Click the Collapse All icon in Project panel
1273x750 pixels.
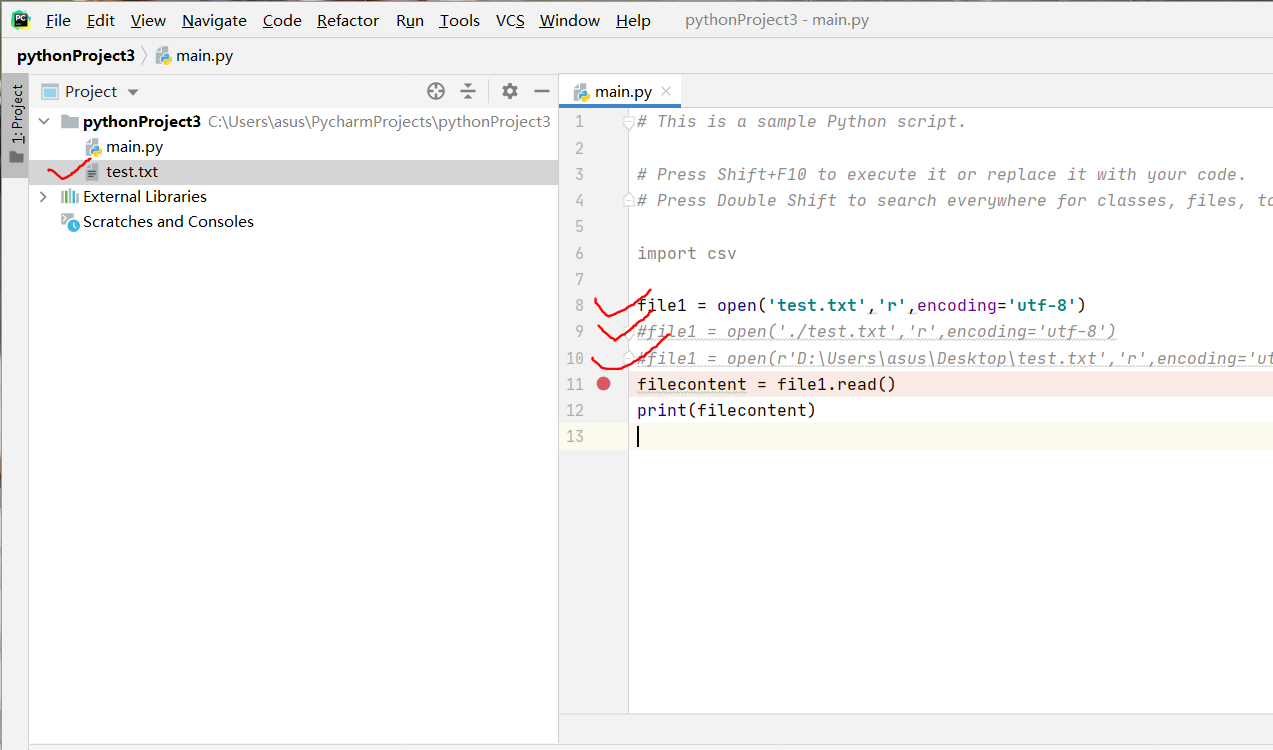coord(468,91)
